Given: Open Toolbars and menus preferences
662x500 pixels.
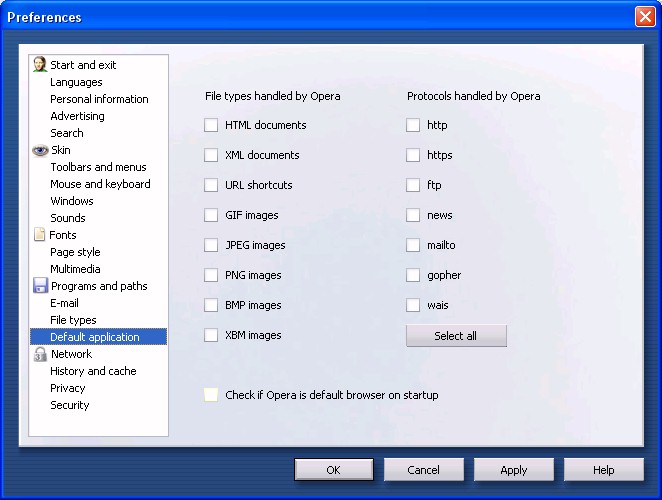Looking at the screenshot, I should coord(98,167).
